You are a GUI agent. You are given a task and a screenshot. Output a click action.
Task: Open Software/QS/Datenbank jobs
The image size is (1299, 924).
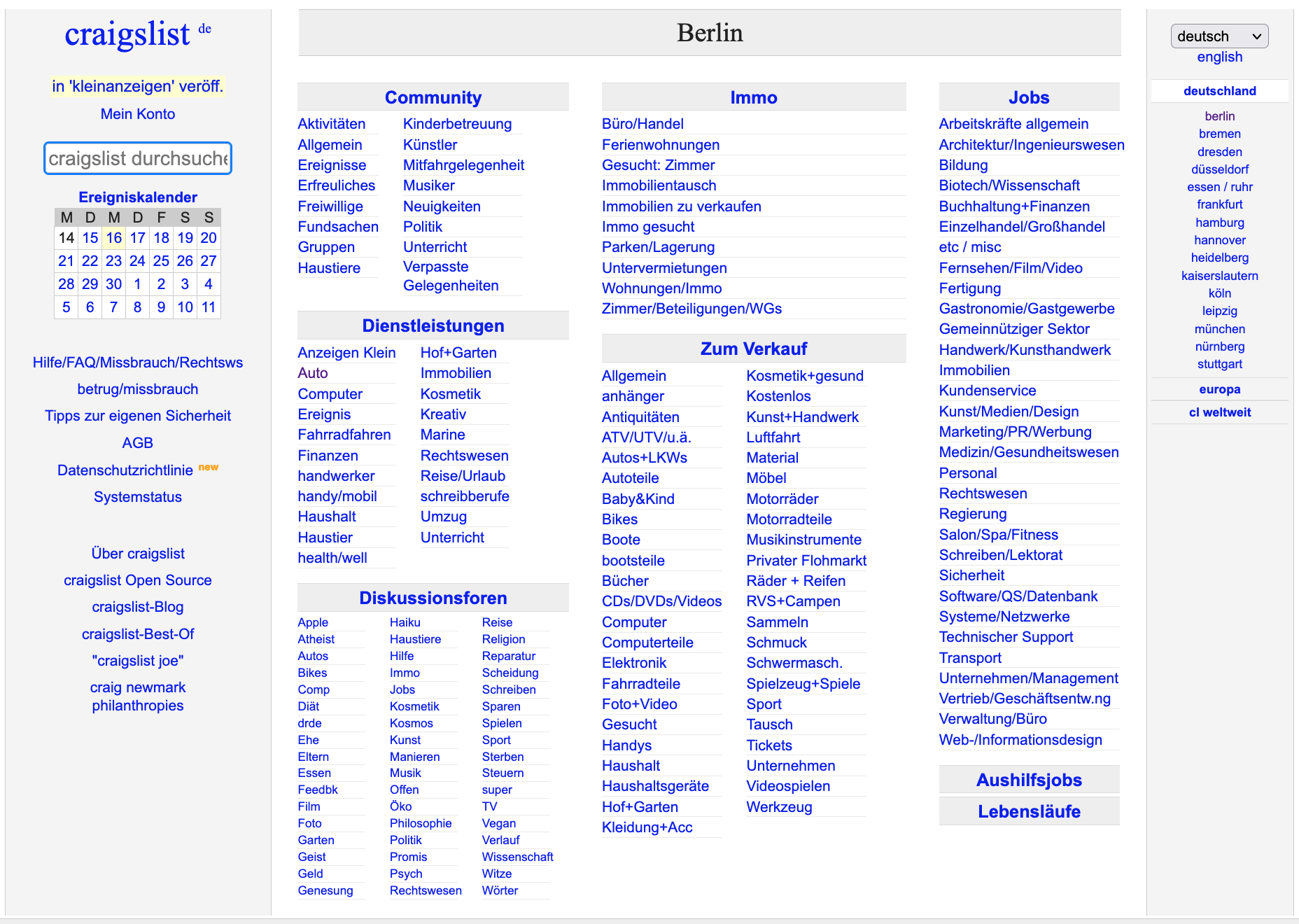[x=1018, y=596]
